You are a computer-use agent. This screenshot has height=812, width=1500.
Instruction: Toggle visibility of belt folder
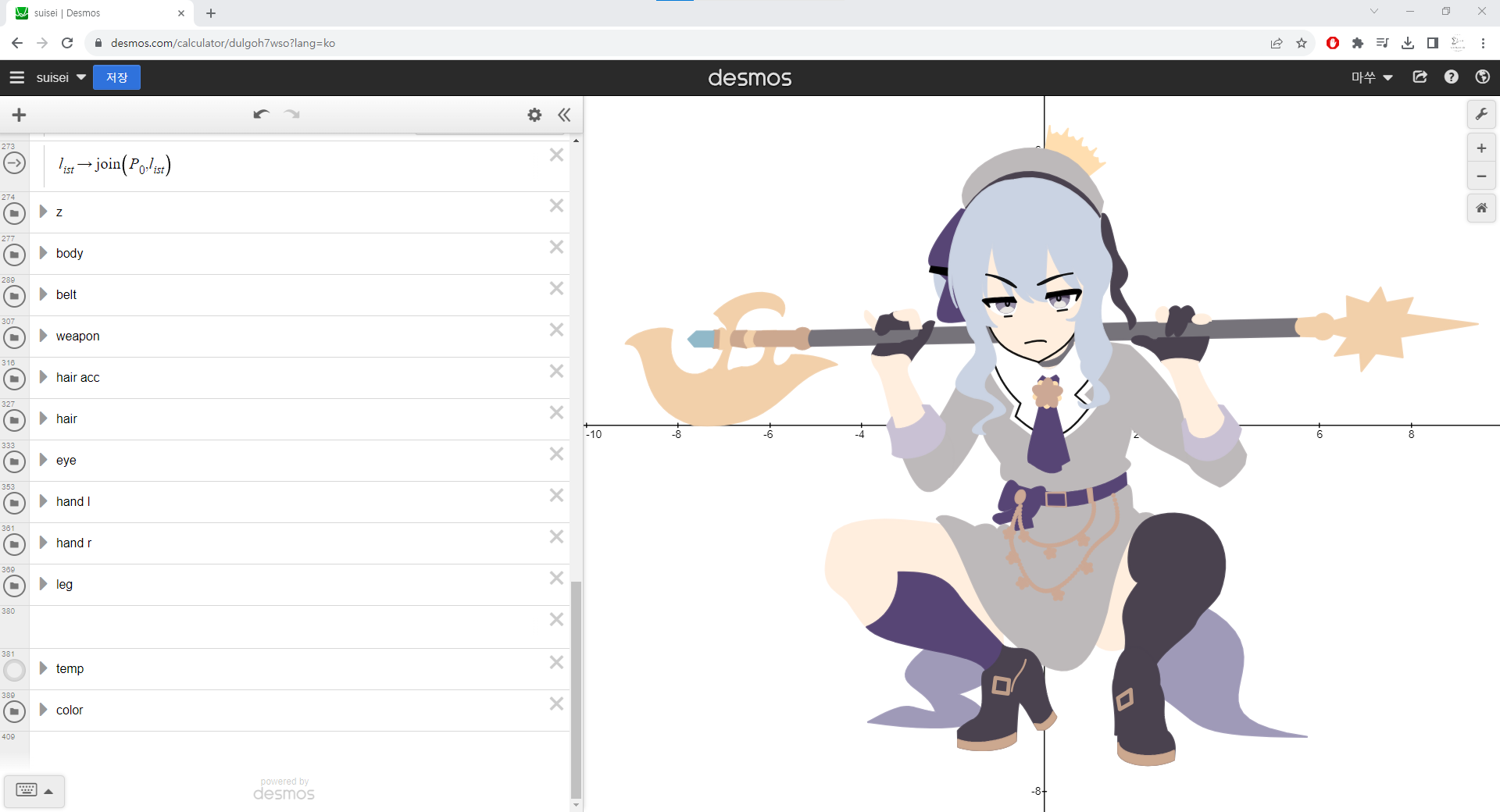click(x=14, y=296)
